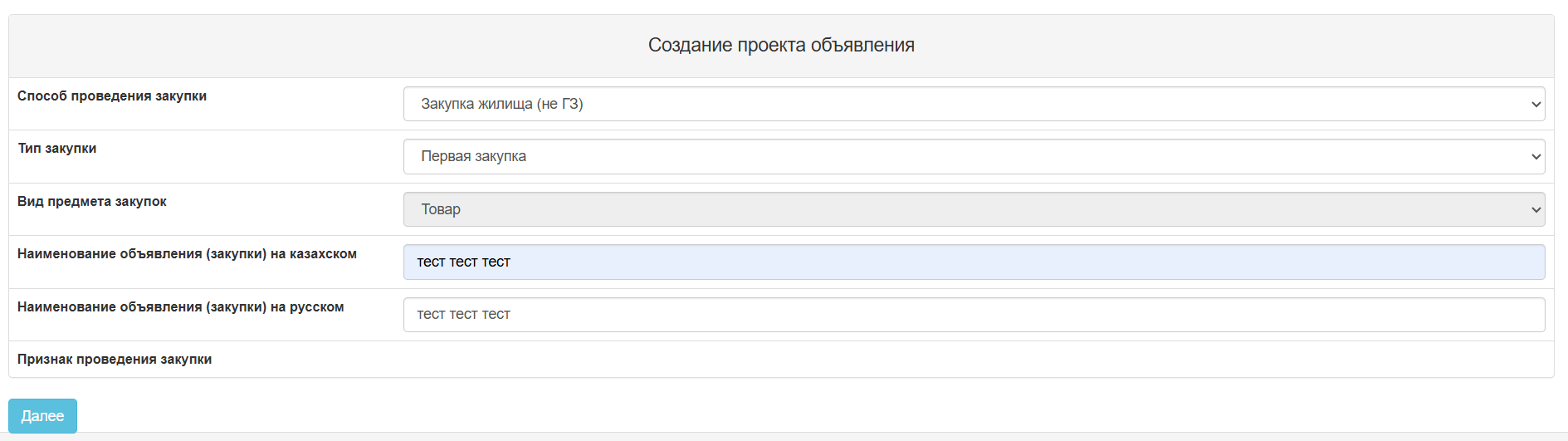Click the "Признак проведения закупки" label

point(115,360)
